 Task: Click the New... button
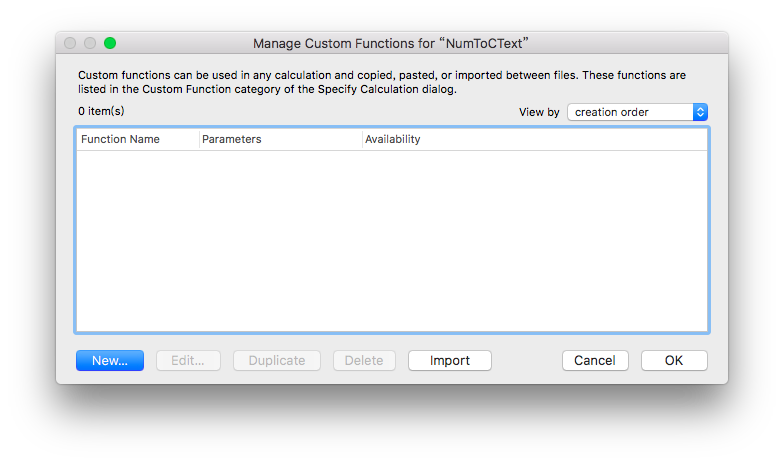110,360
